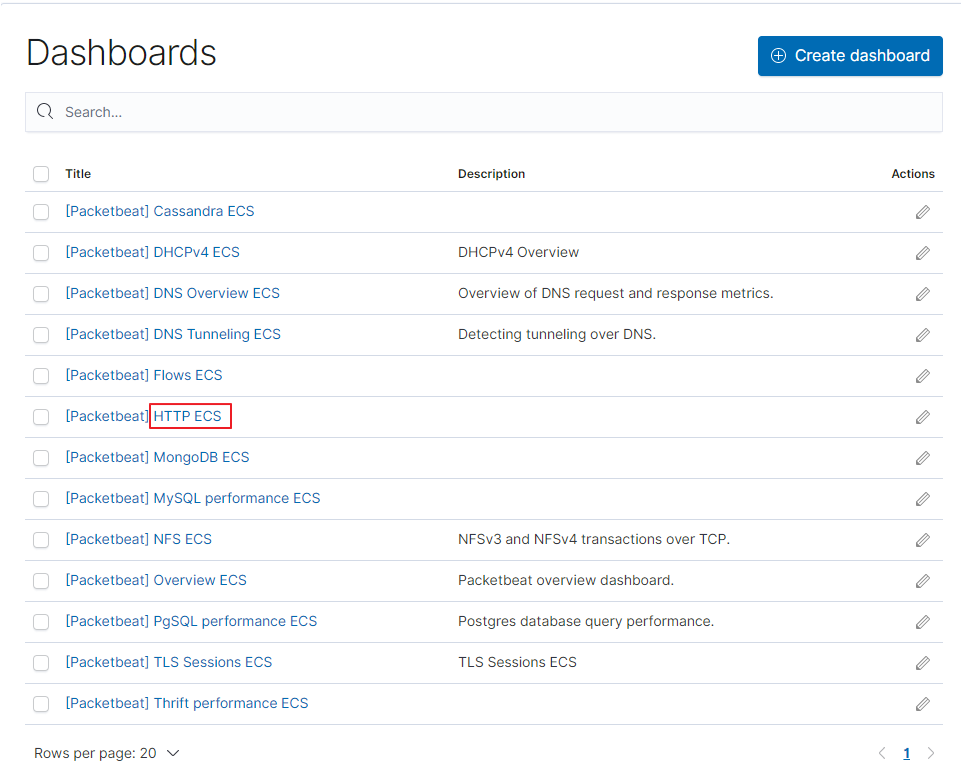Image resolution: width=961 pixels, height=781 pixels.
Task: Click pencil icon for DHCPv4 ECS row
Action: [922, 253]
